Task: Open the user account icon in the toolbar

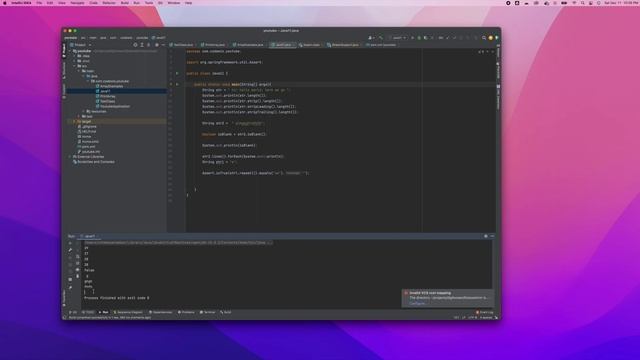Action: coord(371,38)
